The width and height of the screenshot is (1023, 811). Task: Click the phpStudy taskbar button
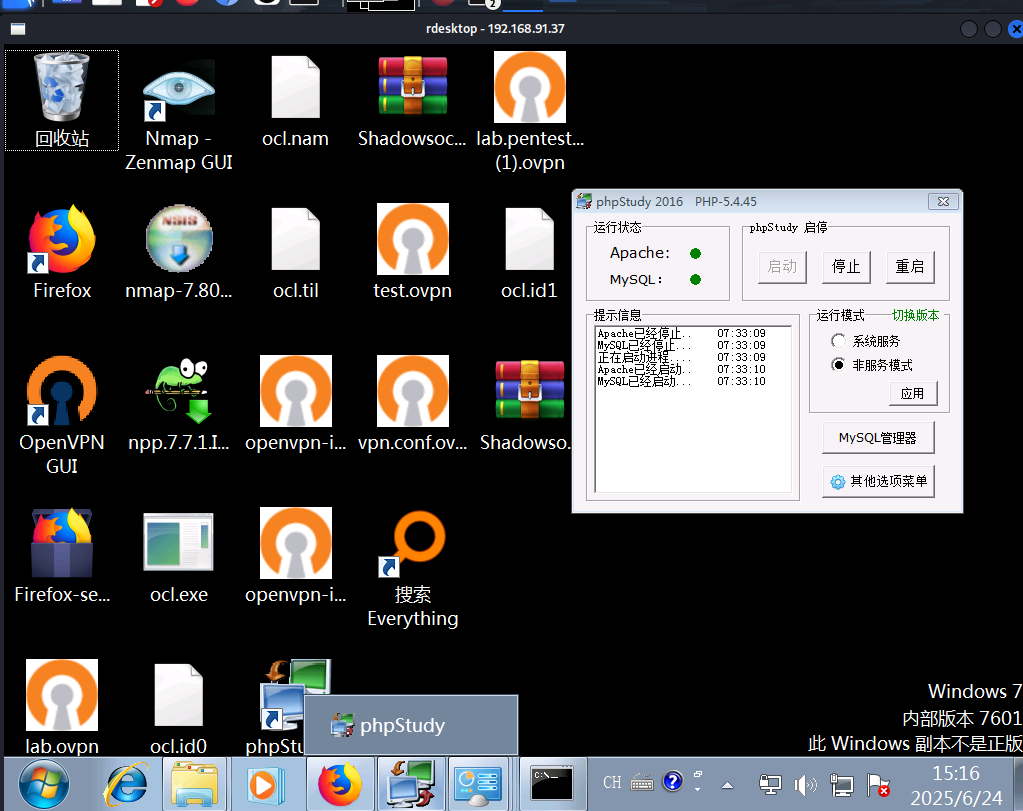411,784
